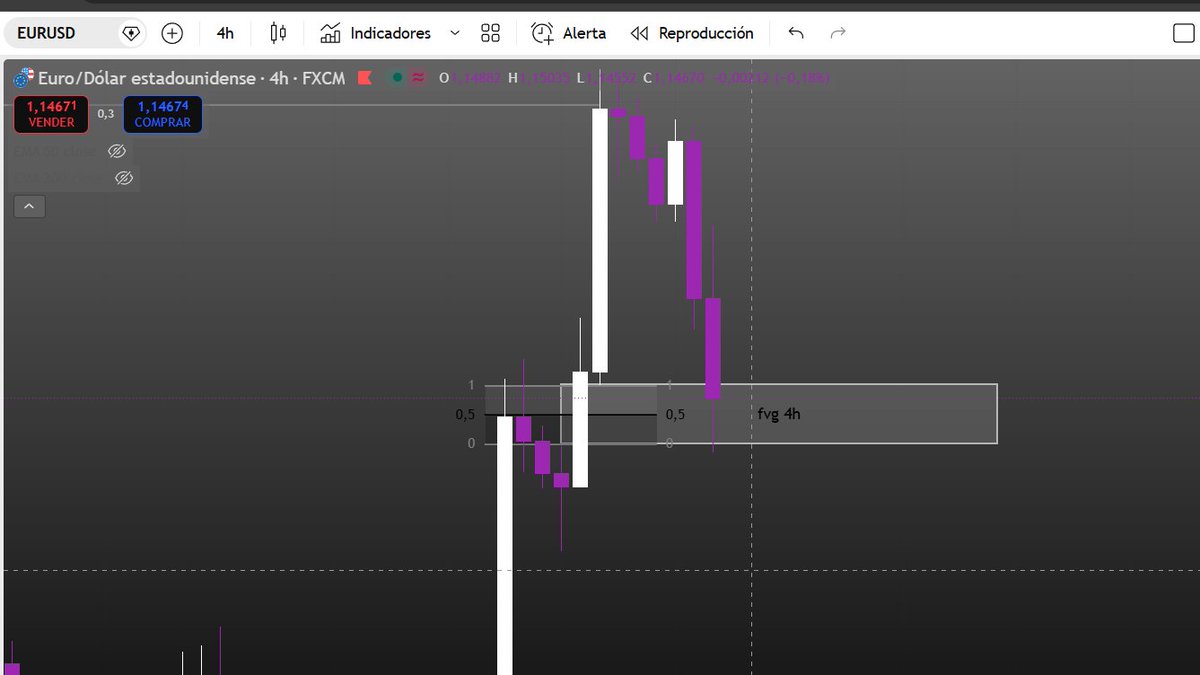Screen dimensions: 1200x675
Task: Click the green market status dot
Action: 398,77
